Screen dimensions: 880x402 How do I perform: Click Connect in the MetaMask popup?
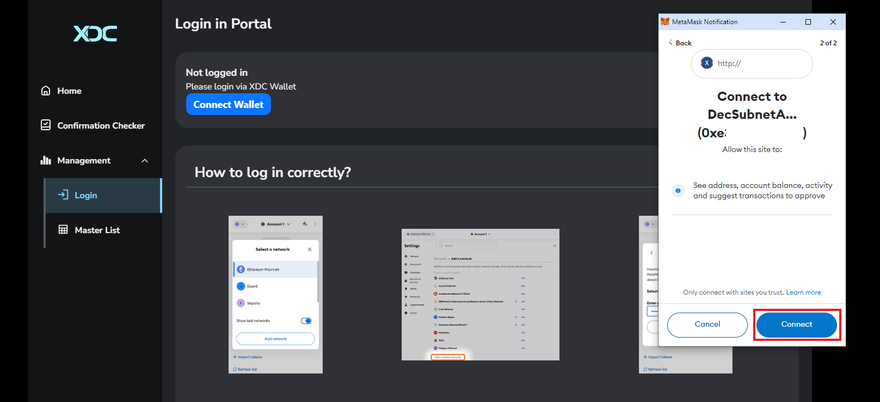pyautogui.click(x=796, y=324)
